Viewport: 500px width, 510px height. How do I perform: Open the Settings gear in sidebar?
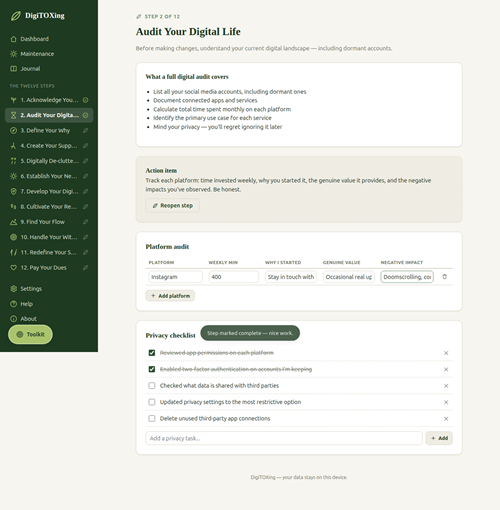point(13,289)
